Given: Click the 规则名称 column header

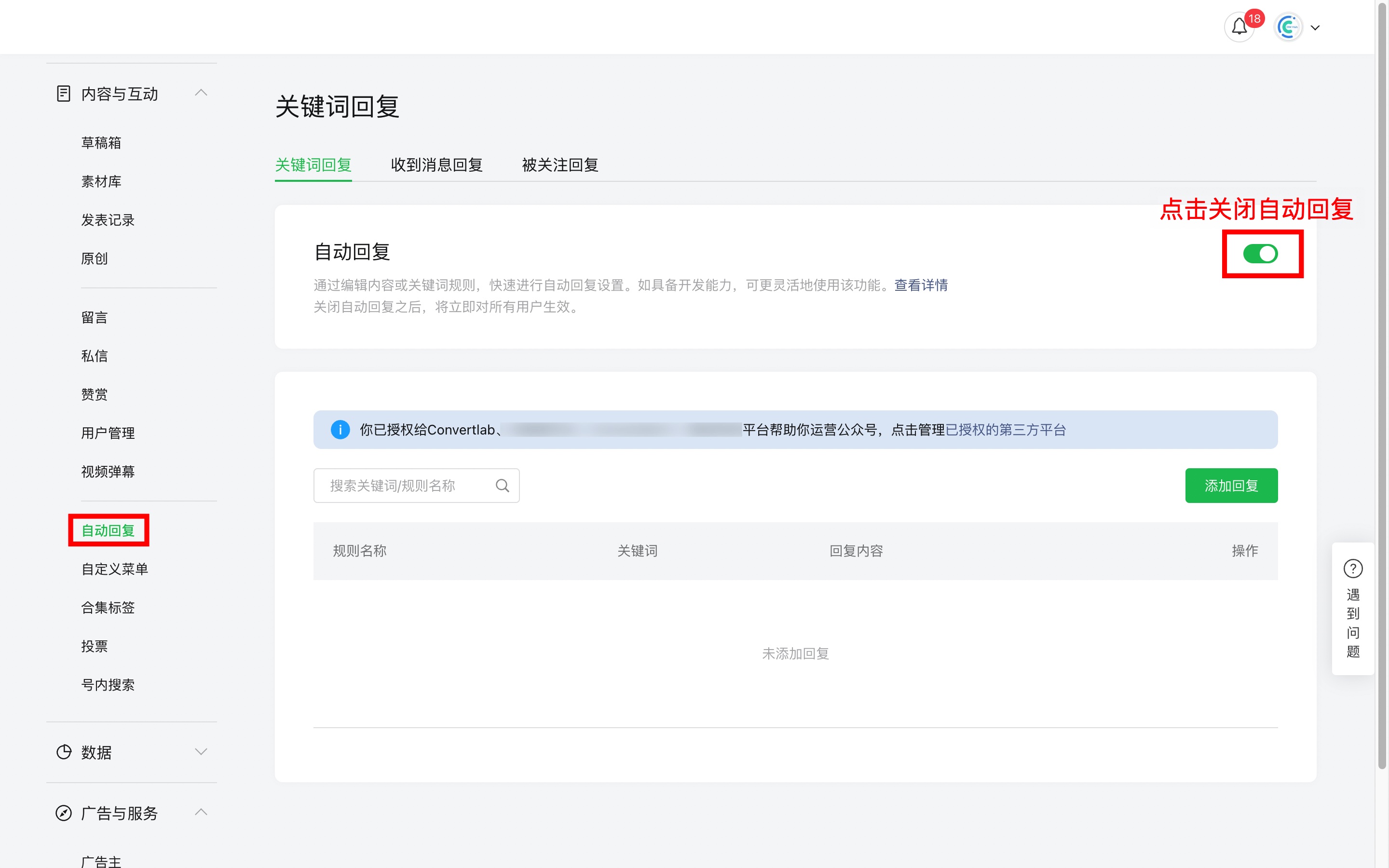Looking at the screenshot, I should point(359,551).
